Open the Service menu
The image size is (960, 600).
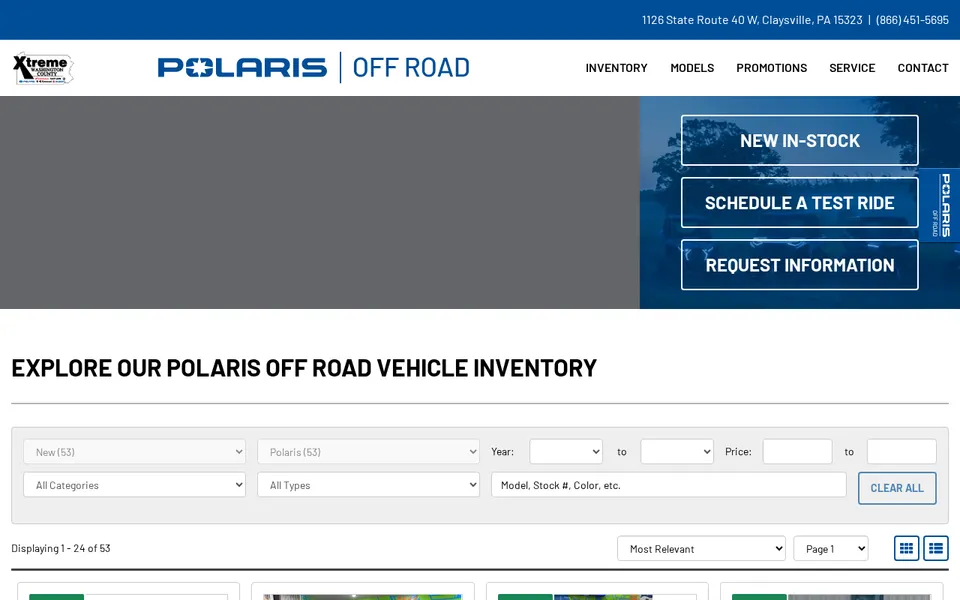click(852, 68)
